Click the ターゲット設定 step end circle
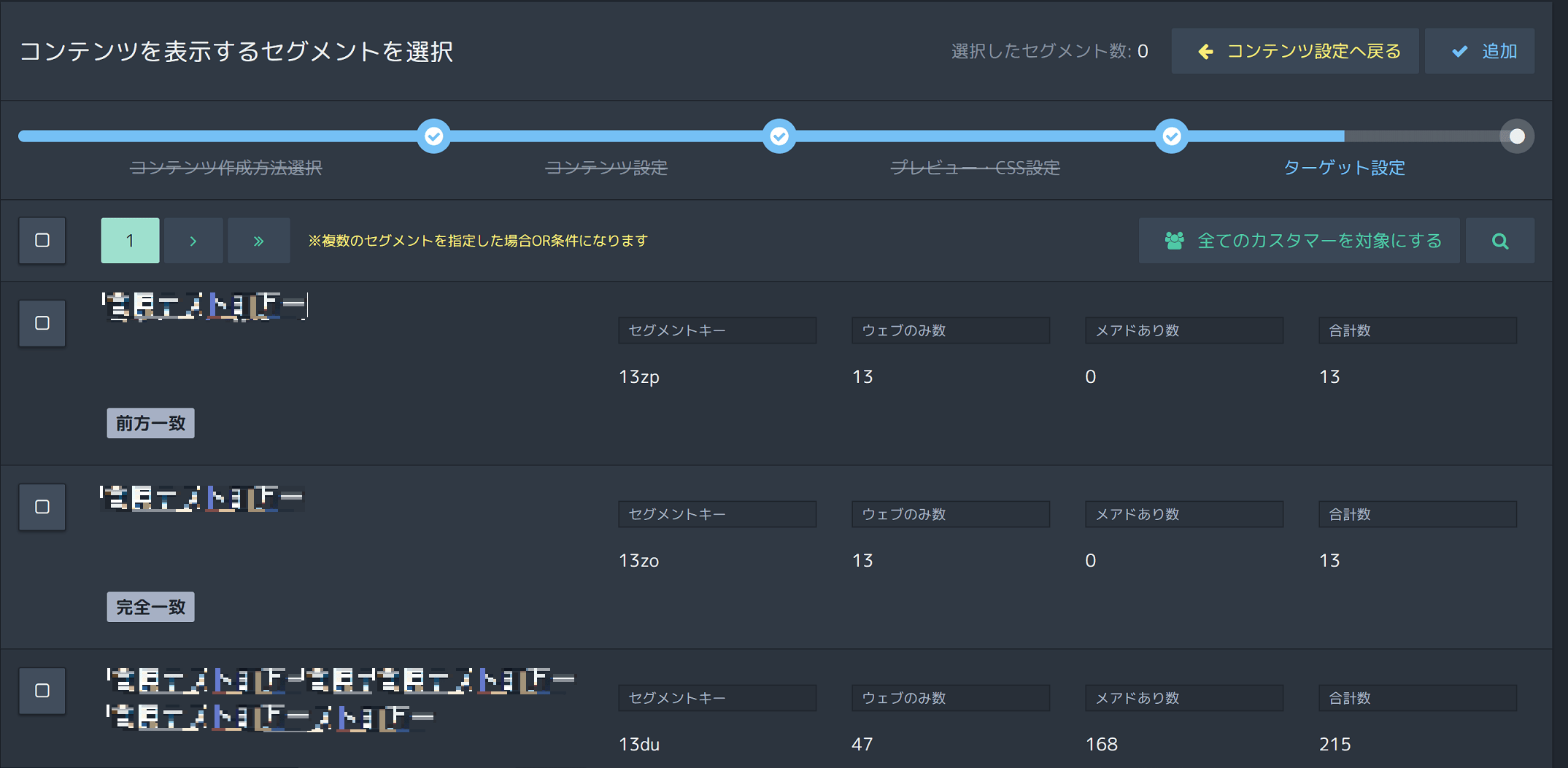Viewport: 1568px width, 768px height. [x=1517, y=136]
